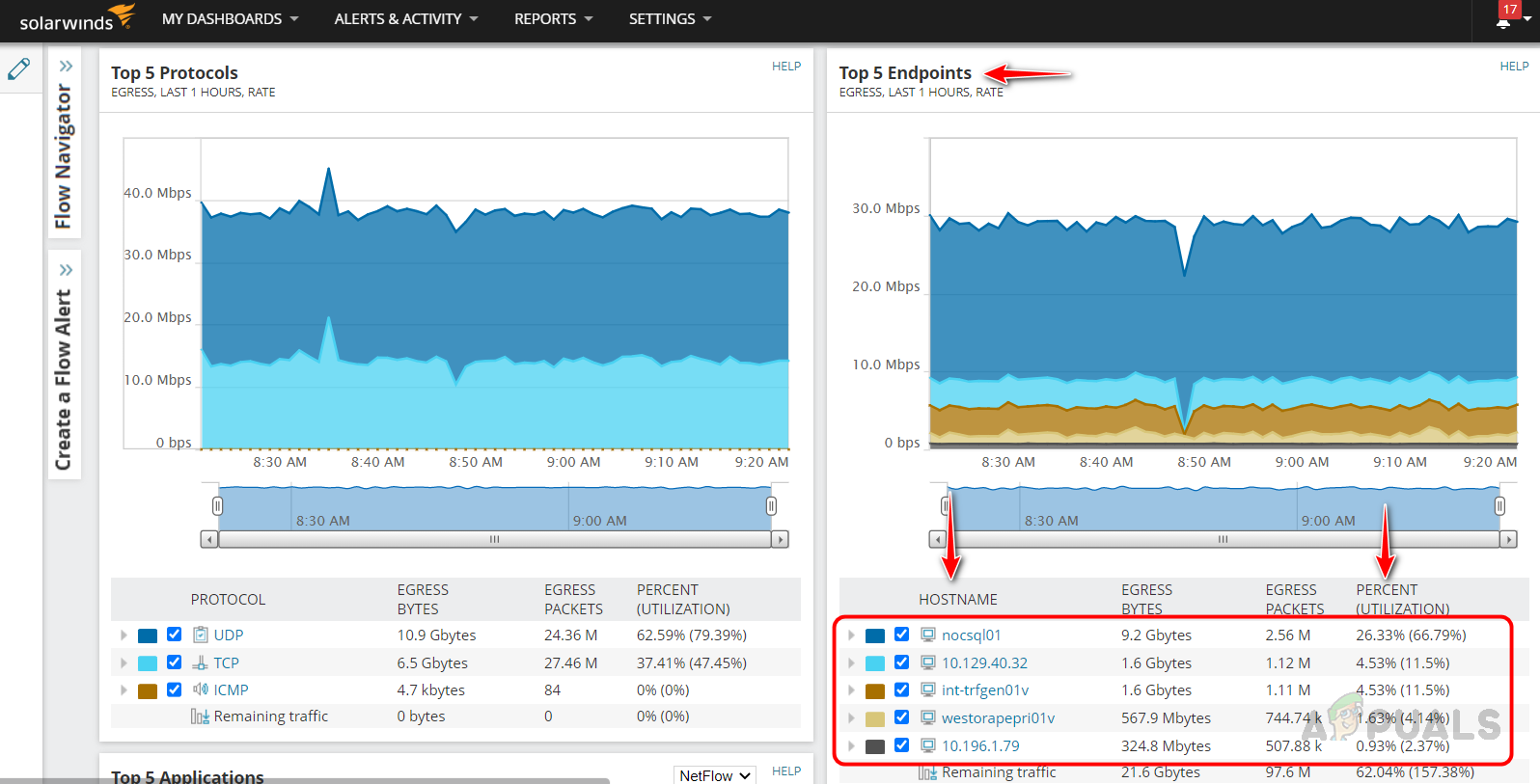Click the ICMP brown color swatch
The height and width of the screenshot is (784, 1540).
(x=148, y=690)
